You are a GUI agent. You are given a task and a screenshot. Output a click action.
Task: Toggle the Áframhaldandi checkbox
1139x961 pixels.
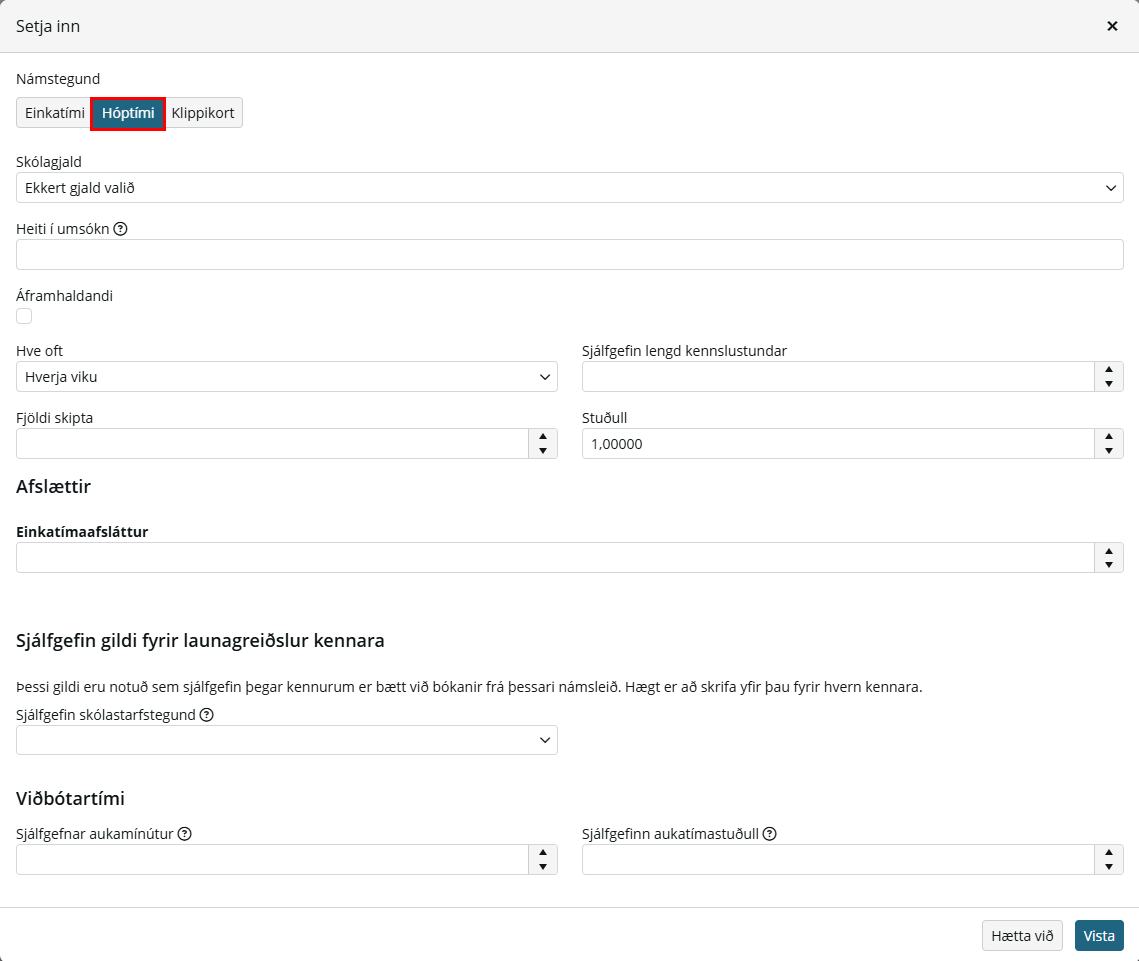[24, 316]
